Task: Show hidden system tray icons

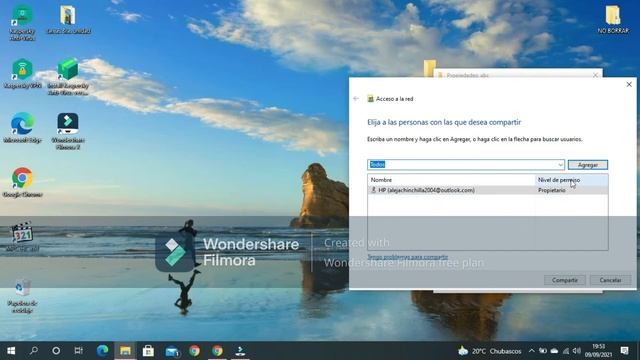Action: pos(531,351)
